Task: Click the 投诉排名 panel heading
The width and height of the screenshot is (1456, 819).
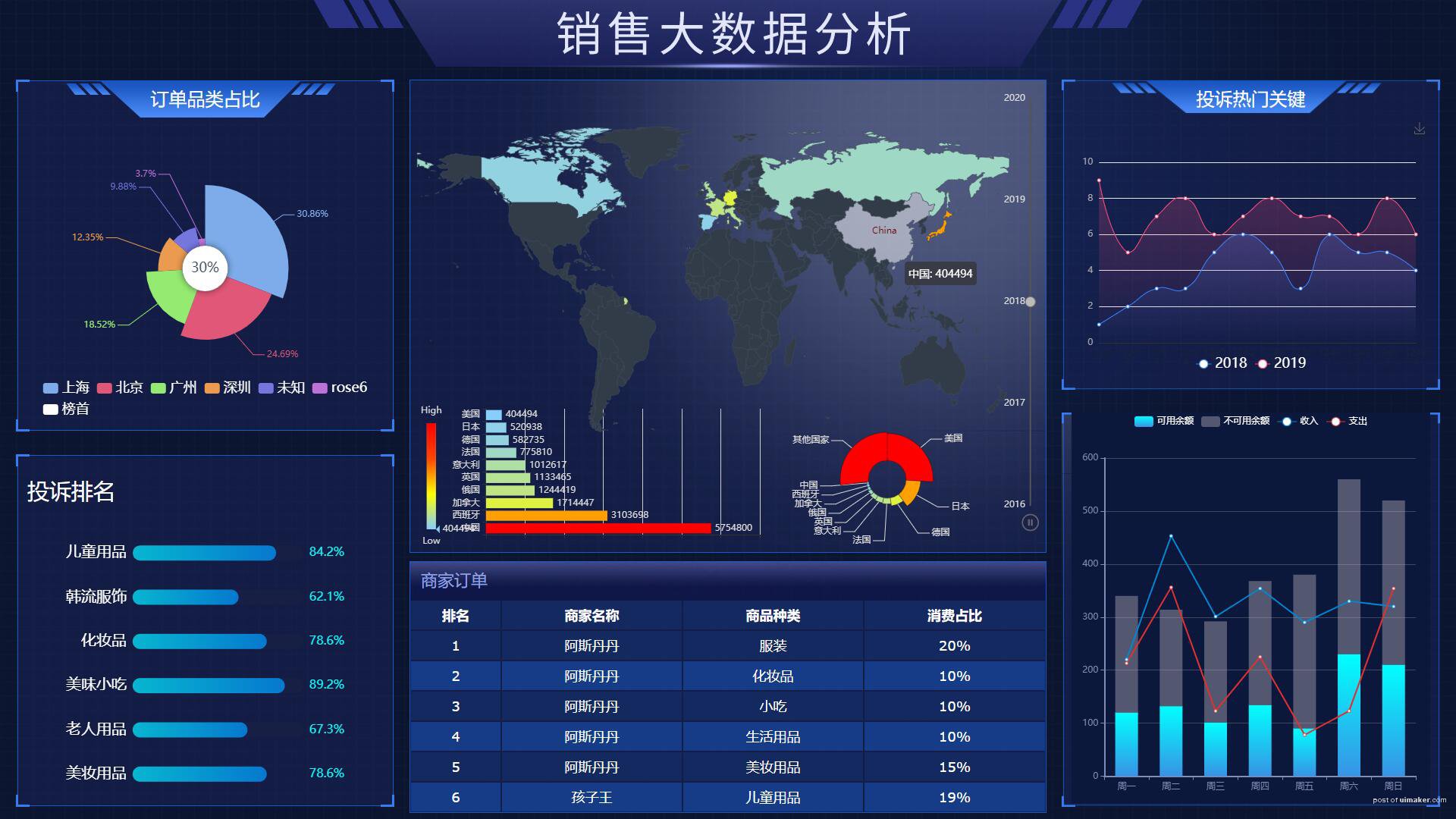Action: click(71, 492)
